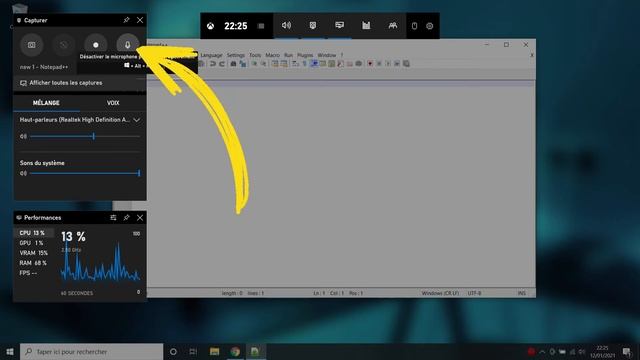Click INS indicator in the status bar
The image size is (640, 360).
pos(522,293)
